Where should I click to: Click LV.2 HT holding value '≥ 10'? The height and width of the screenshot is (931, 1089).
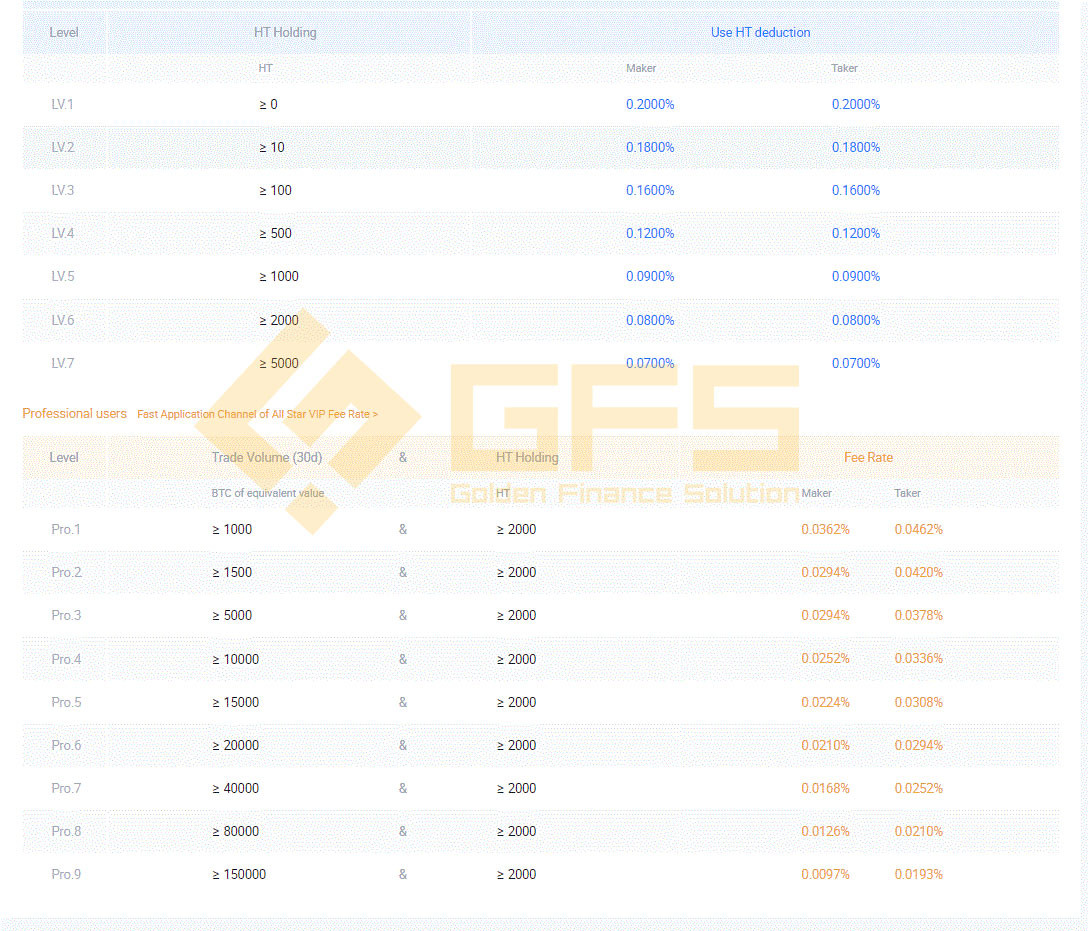(272, 147)
